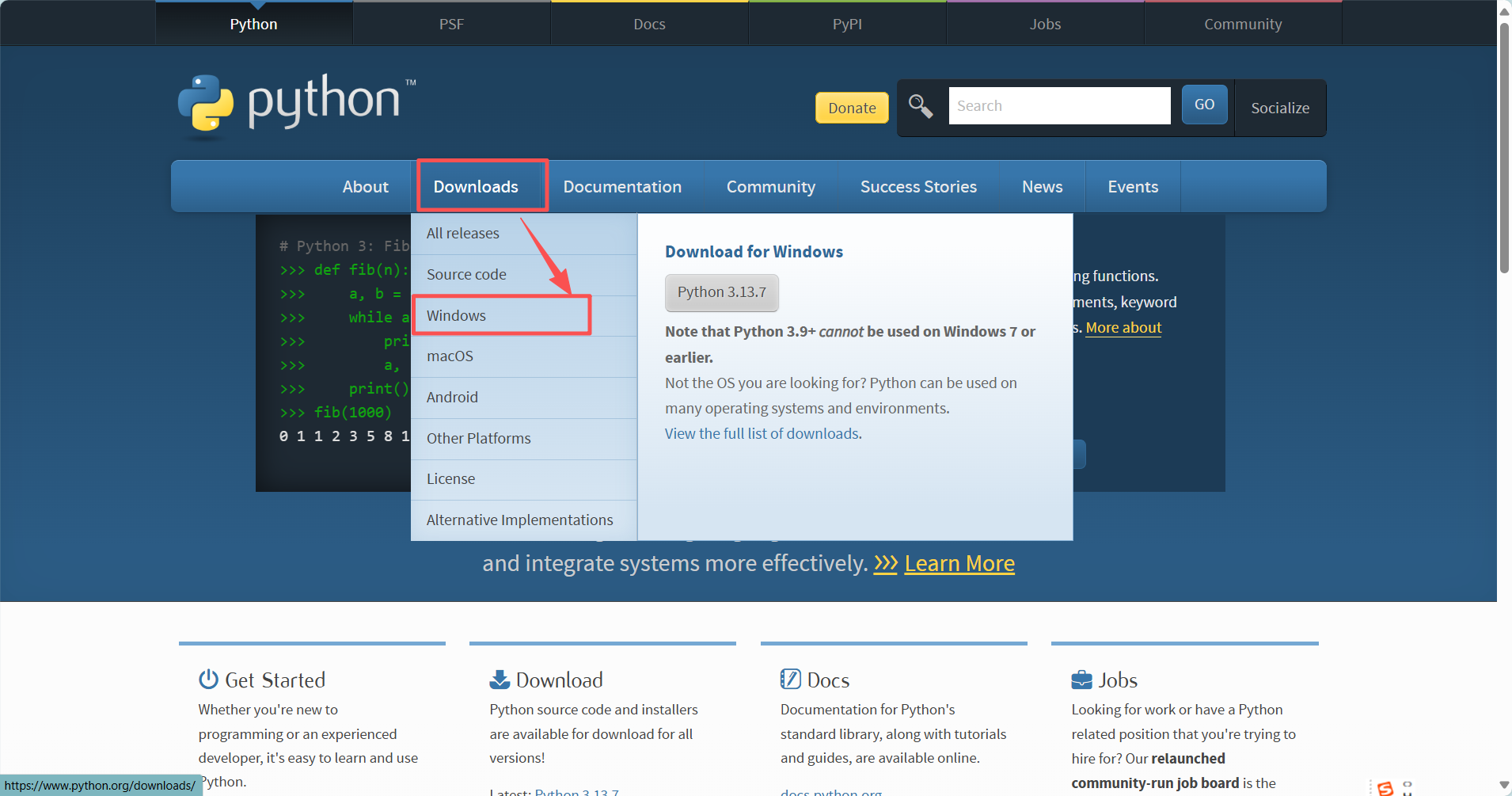Image resolution: width=1512 pixels, height=796 pixels.
Task: Click the Docs section heading
Action: click(x=828, y=680)
